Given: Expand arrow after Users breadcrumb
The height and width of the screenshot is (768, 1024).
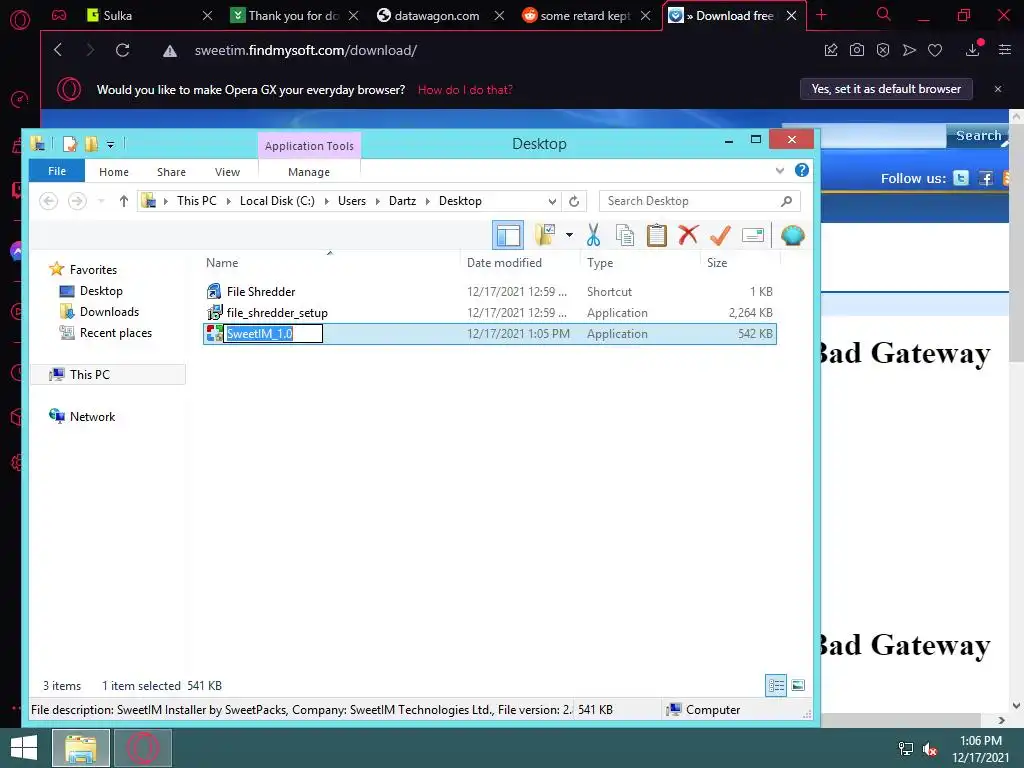Looking at the screenshot, I should pos(377,201).
